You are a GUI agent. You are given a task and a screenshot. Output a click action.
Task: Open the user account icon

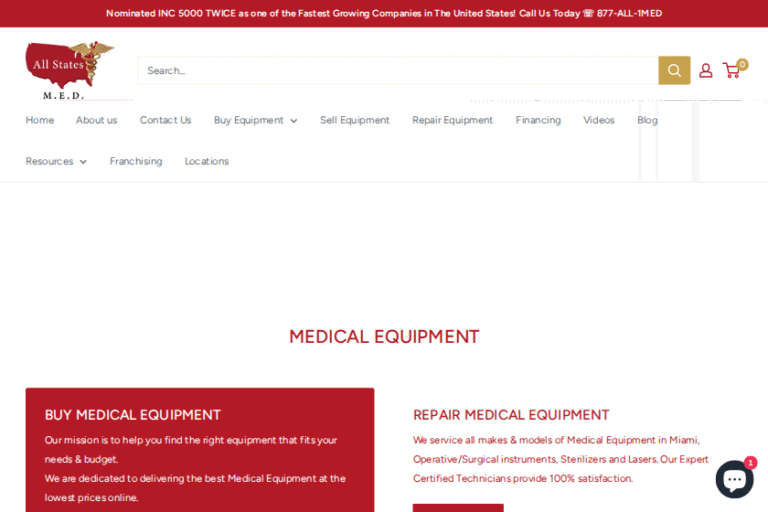click(706, 70)
